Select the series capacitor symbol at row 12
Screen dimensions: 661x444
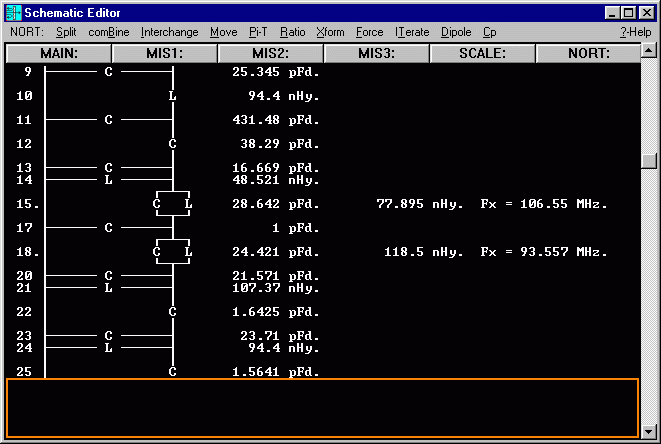(173, 144)
